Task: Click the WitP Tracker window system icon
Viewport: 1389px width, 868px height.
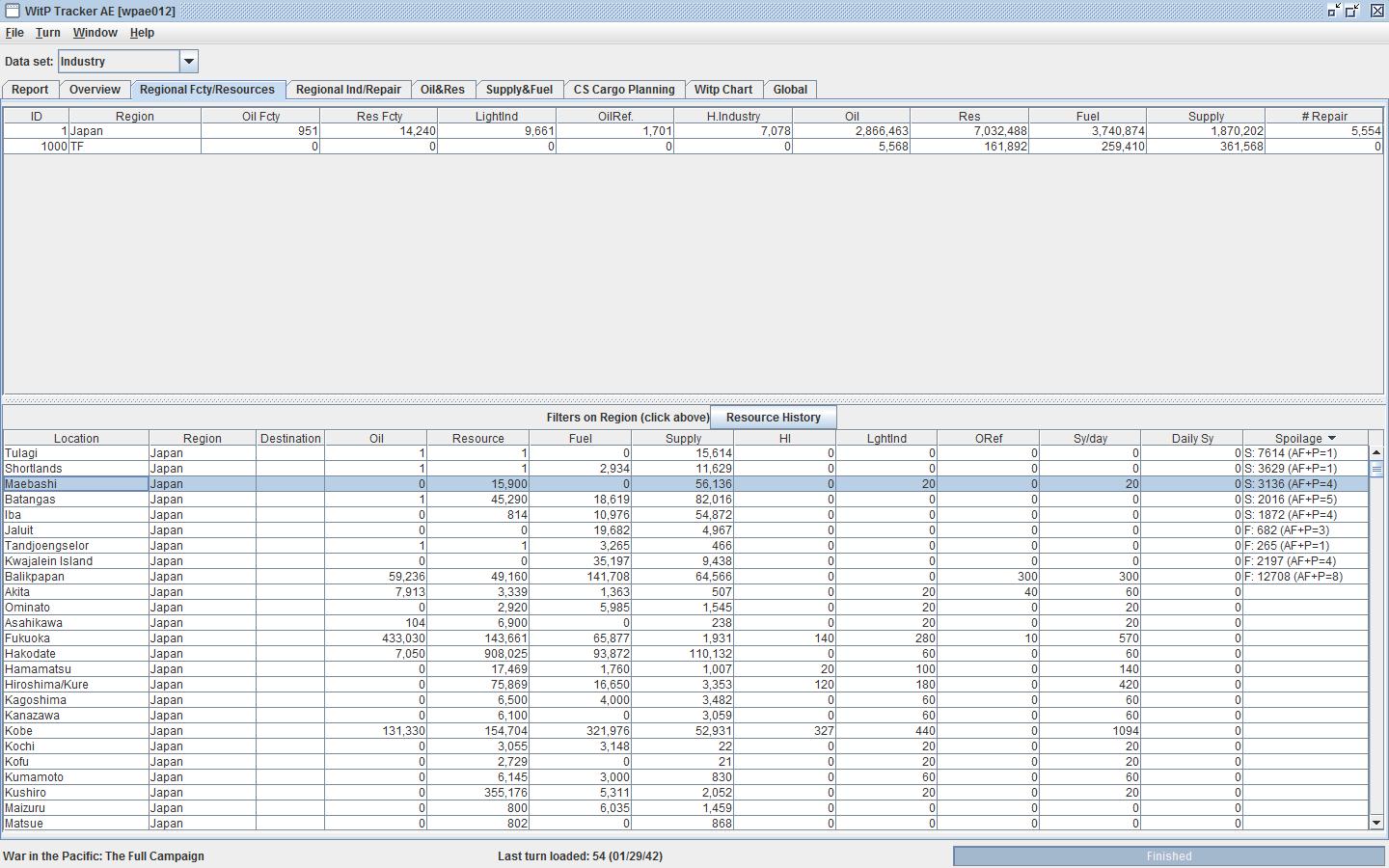Action: [x=13, y=11]
